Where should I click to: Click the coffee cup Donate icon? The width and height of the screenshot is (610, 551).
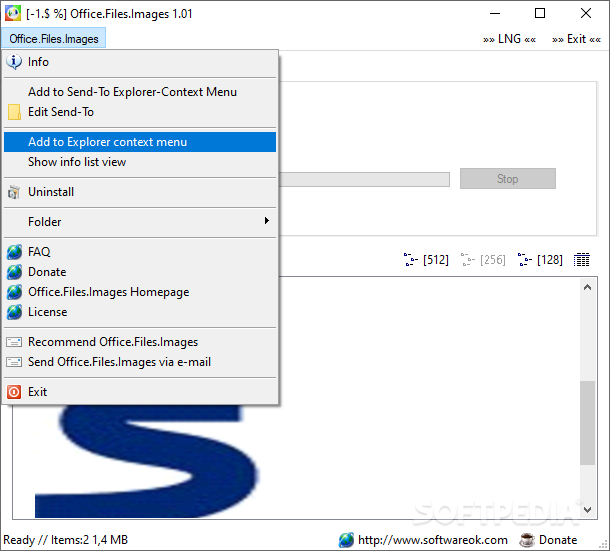click(527, 540)
